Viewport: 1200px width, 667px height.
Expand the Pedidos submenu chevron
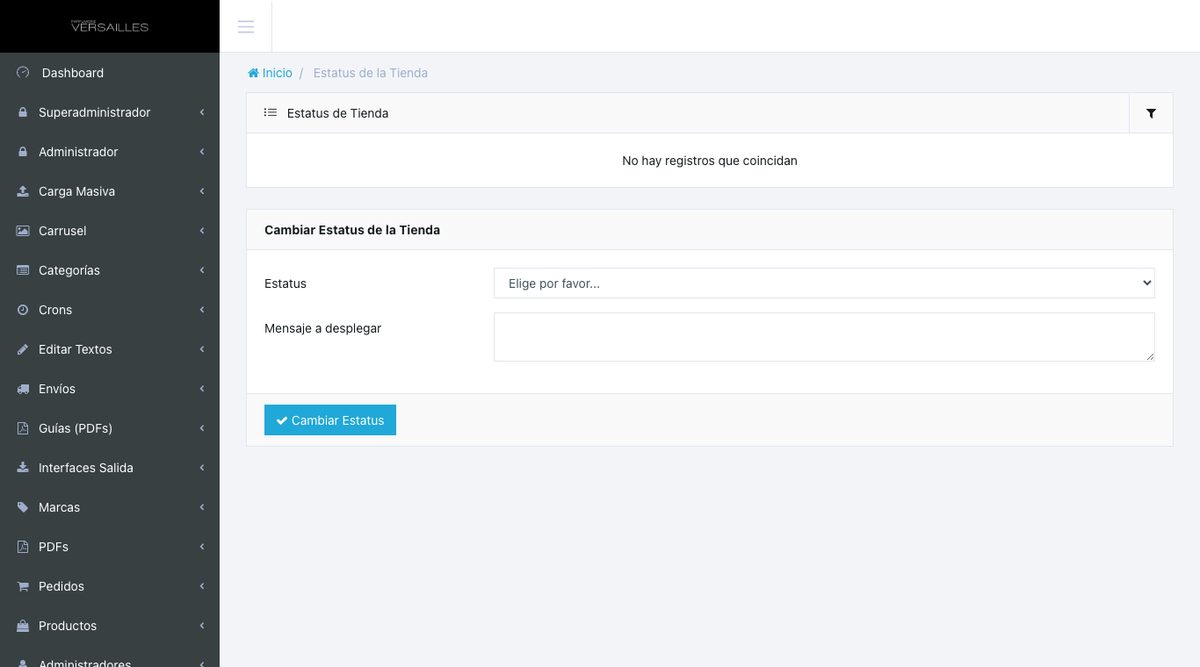coord(202,586)
